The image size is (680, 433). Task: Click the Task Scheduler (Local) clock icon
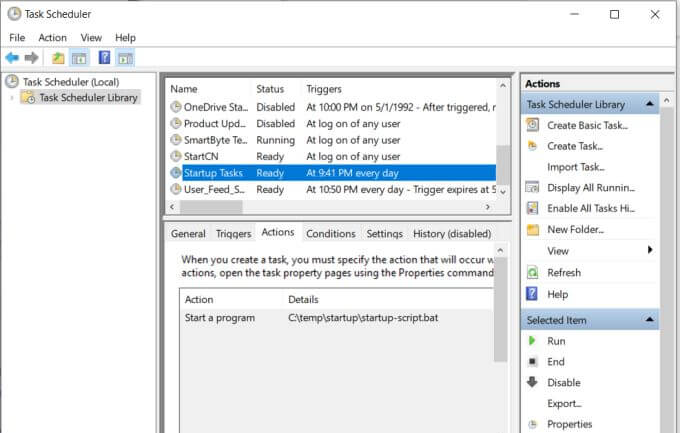12,82
